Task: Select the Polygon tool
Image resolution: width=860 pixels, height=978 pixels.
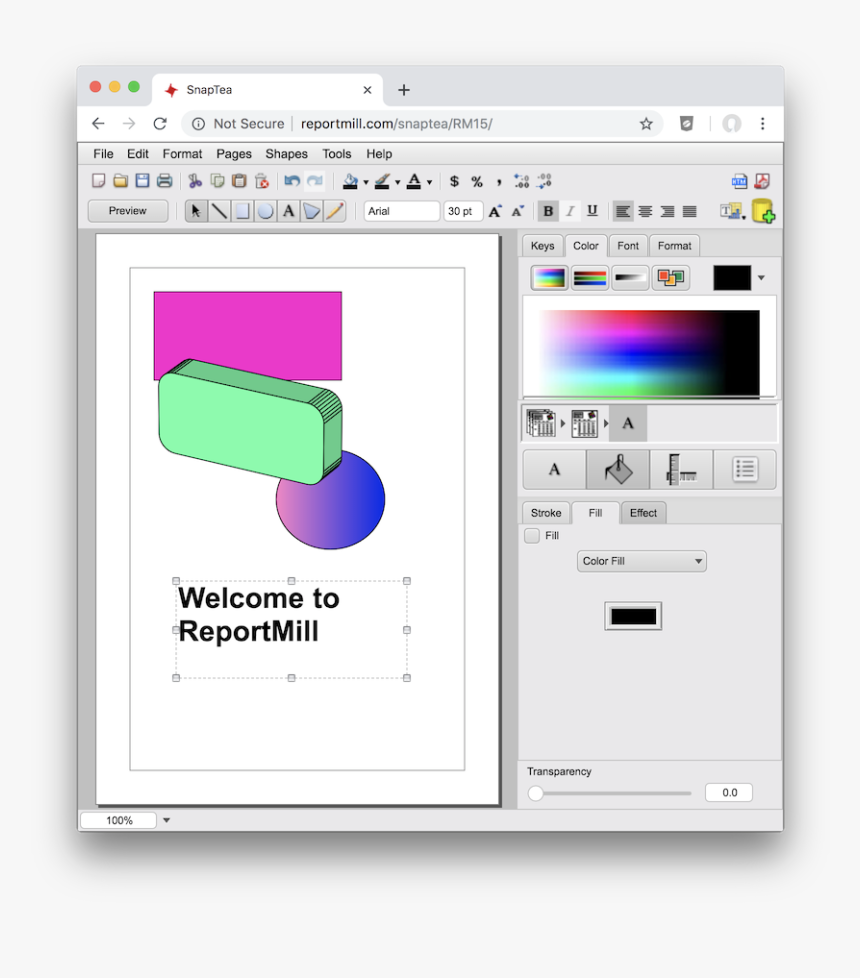Action: (x=311, y=211)
